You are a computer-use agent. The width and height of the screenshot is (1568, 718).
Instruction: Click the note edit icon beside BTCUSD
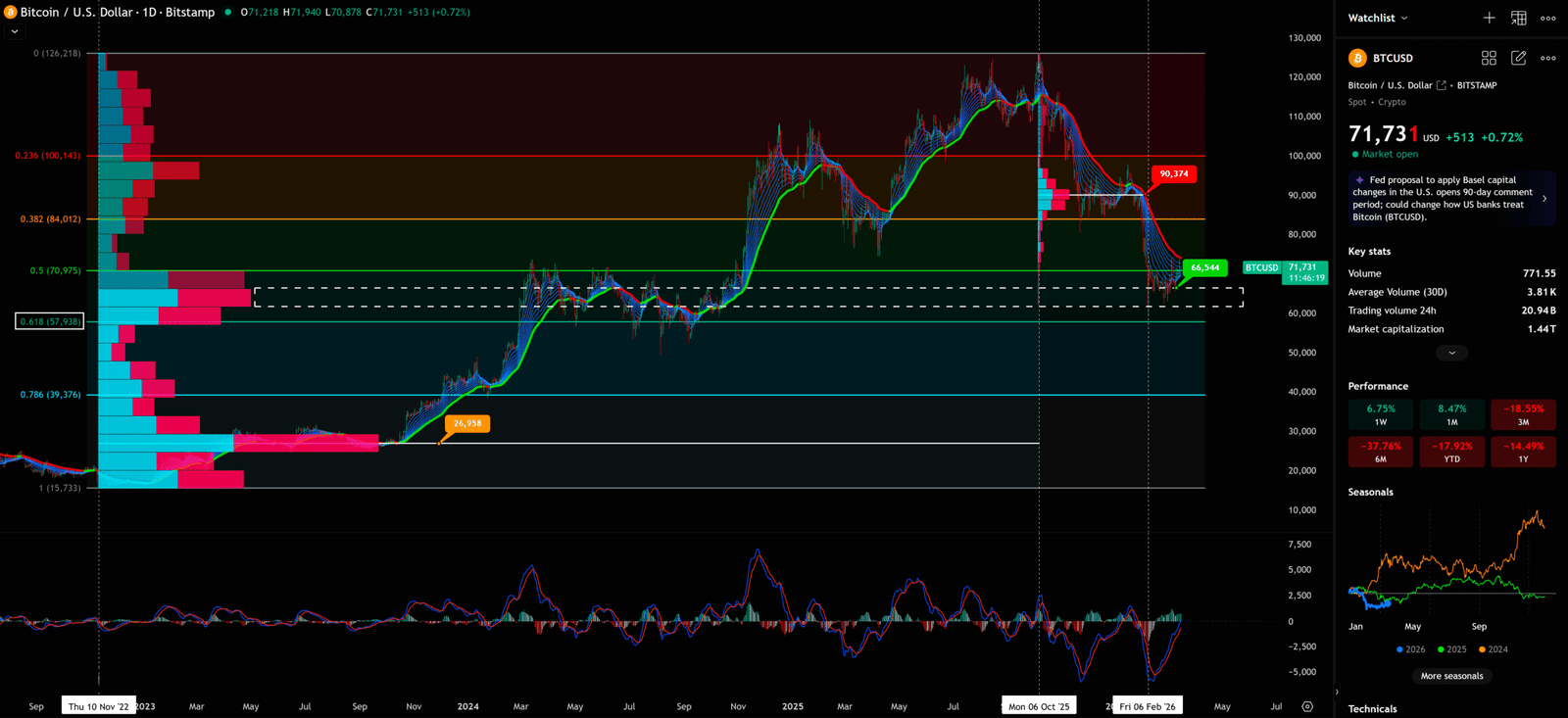(1518, 58)
